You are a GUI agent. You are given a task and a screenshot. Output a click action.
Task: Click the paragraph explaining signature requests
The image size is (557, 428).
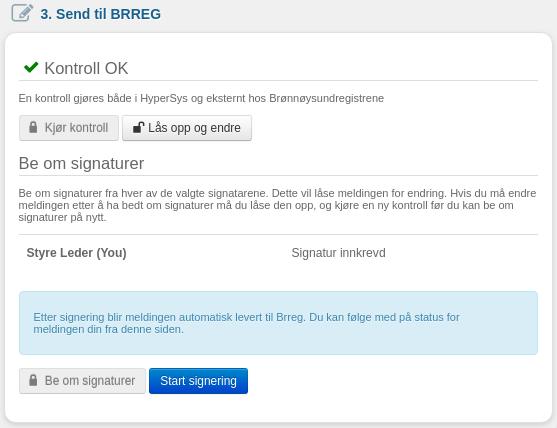point(277,205)
